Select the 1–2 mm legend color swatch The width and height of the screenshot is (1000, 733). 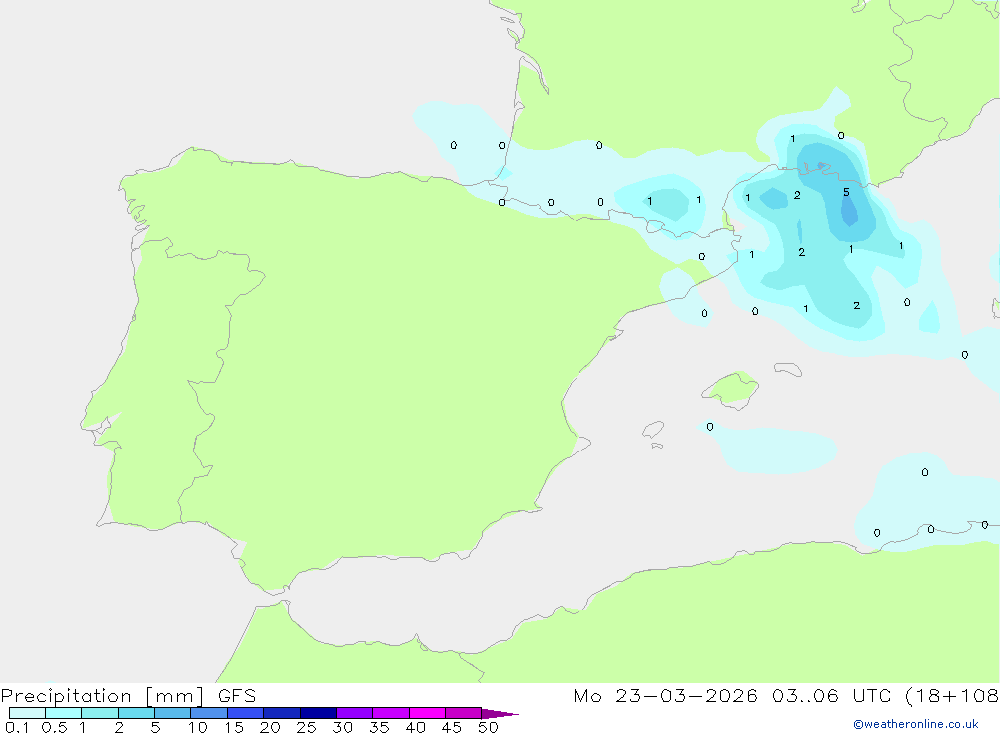(100, 713)
